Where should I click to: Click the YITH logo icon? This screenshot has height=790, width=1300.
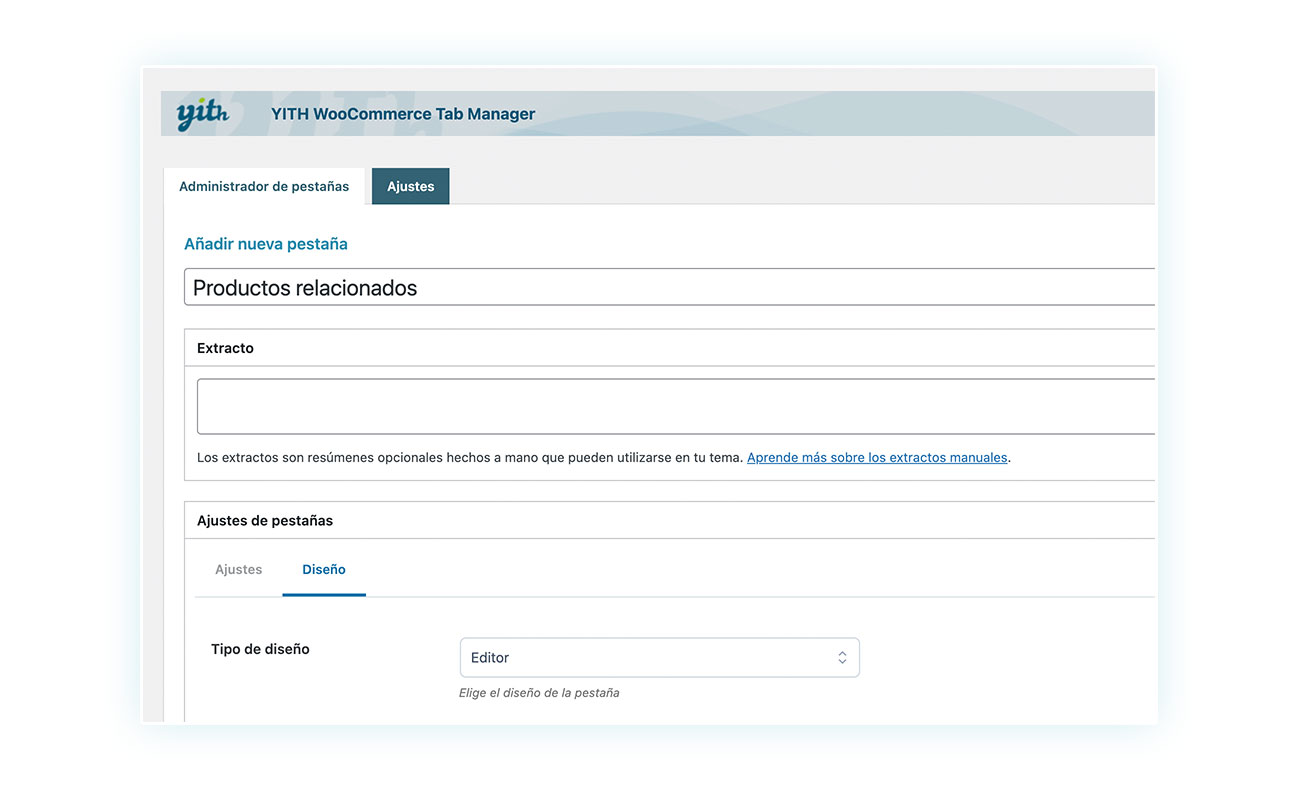coord(202,114)
